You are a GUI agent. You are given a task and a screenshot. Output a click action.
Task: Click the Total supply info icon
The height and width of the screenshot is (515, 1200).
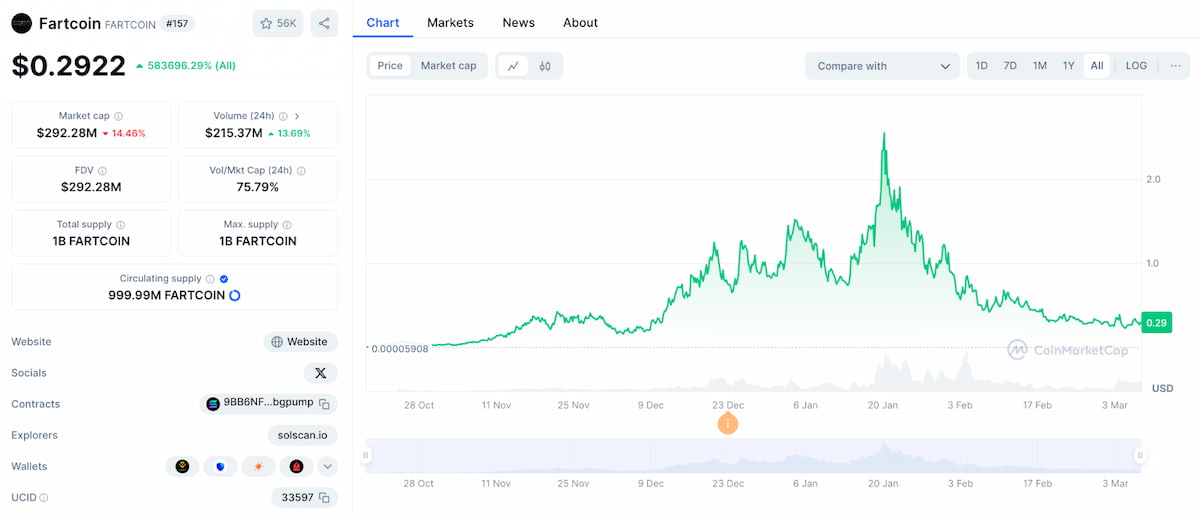click(121, 225)
